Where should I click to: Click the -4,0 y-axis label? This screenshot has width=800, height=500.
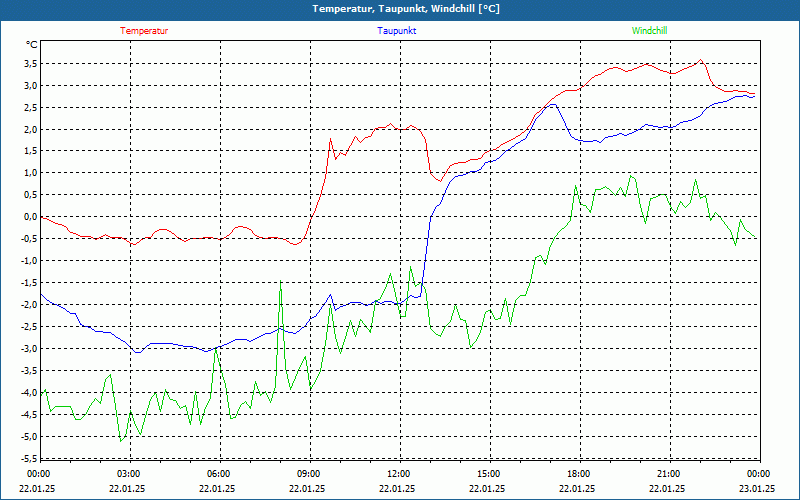click(29, 393)
